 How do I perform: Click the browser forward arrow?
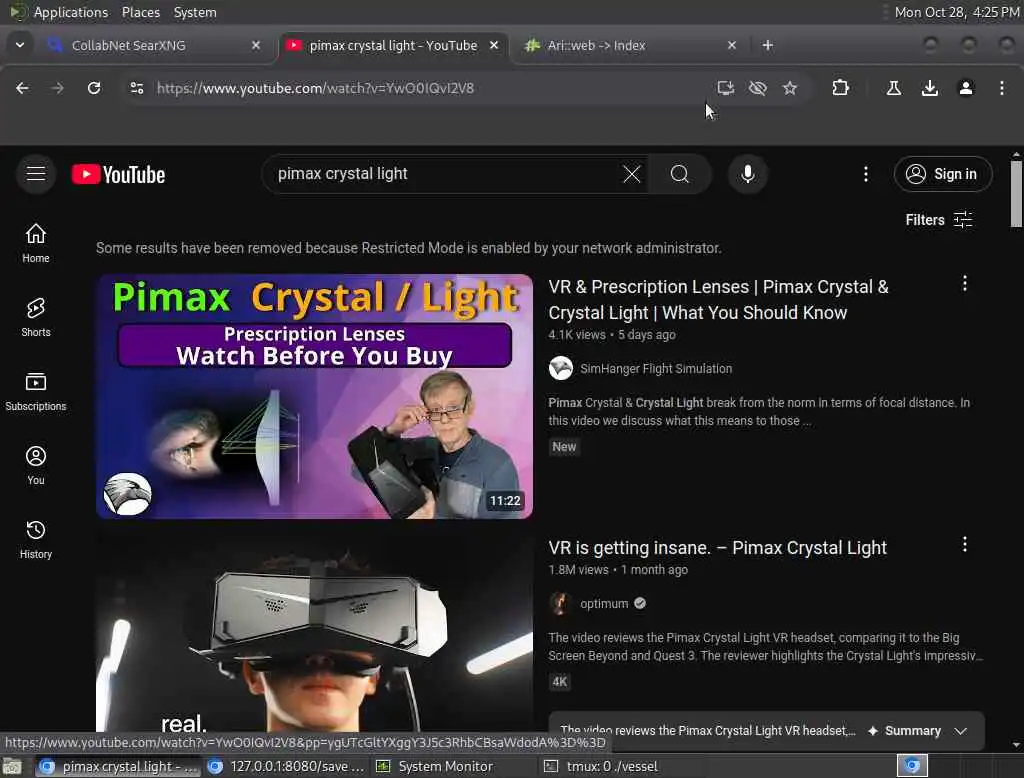click(x=57, y=88)
